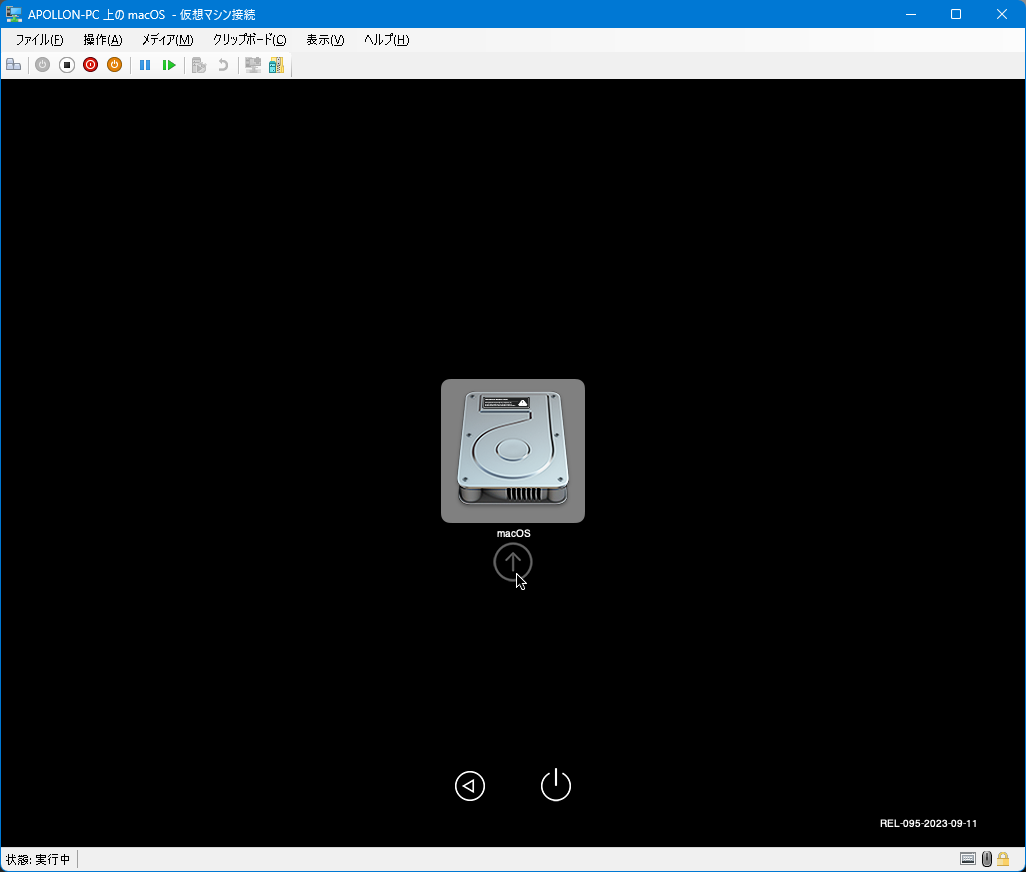1026x872 pixels.
Task: Click the keyboard status icon in status bar
Action: point(968,859)
